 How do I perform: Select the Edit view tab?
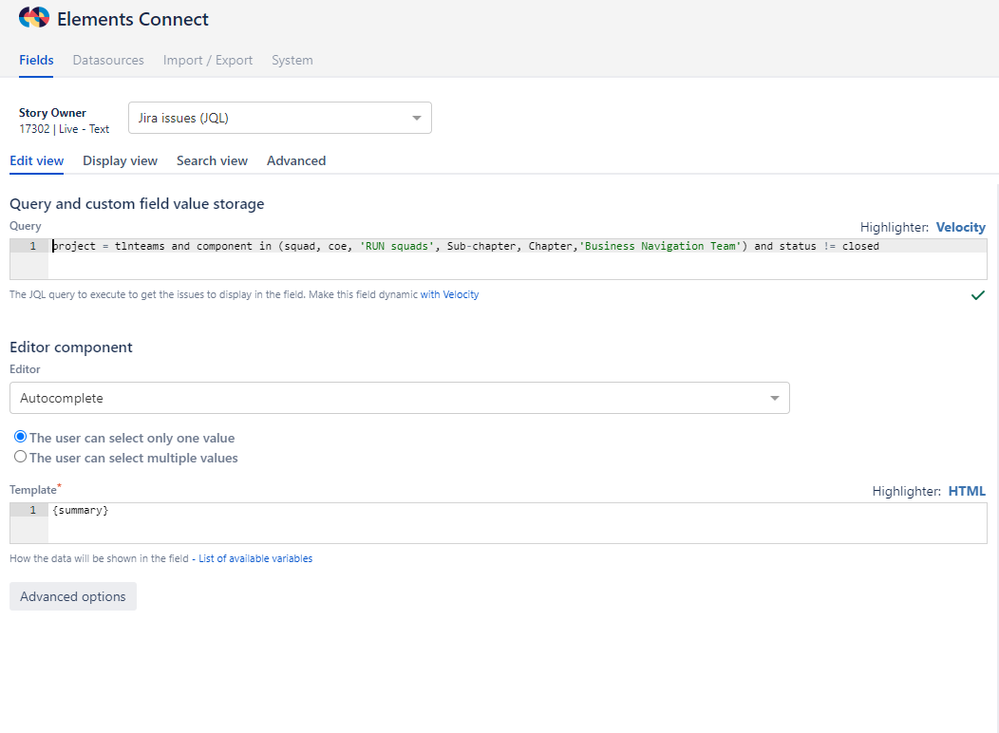36,161
